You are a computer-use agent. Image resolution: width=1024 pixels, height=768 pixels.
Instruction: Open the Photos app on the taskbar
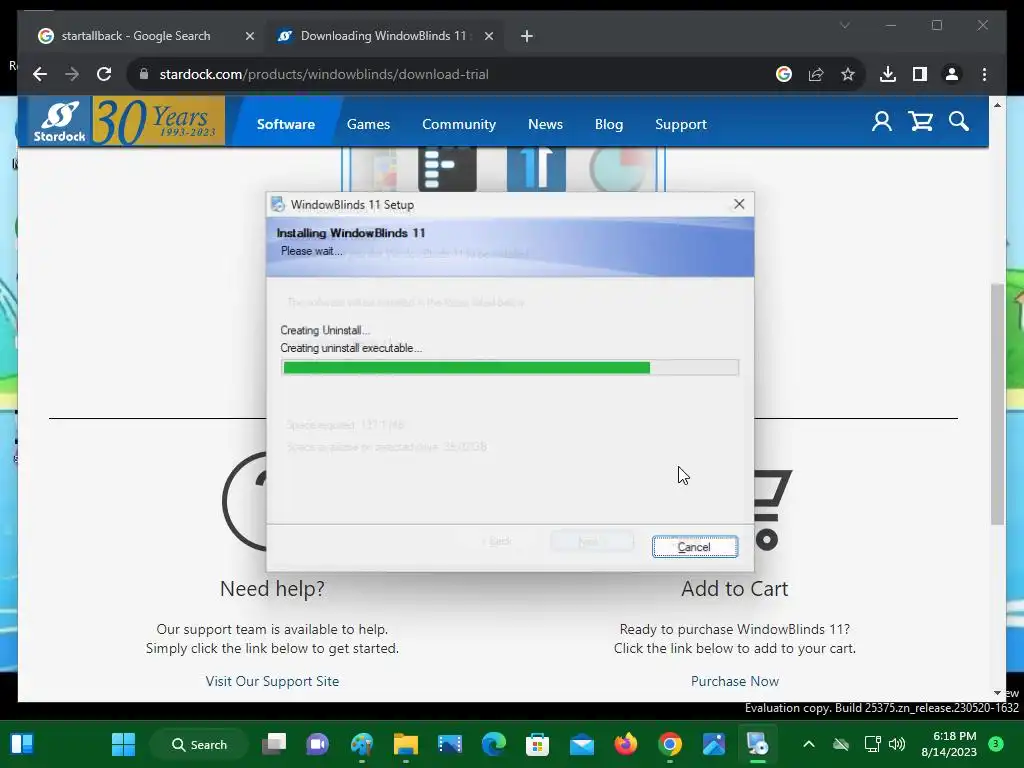[x=714, y=744]
